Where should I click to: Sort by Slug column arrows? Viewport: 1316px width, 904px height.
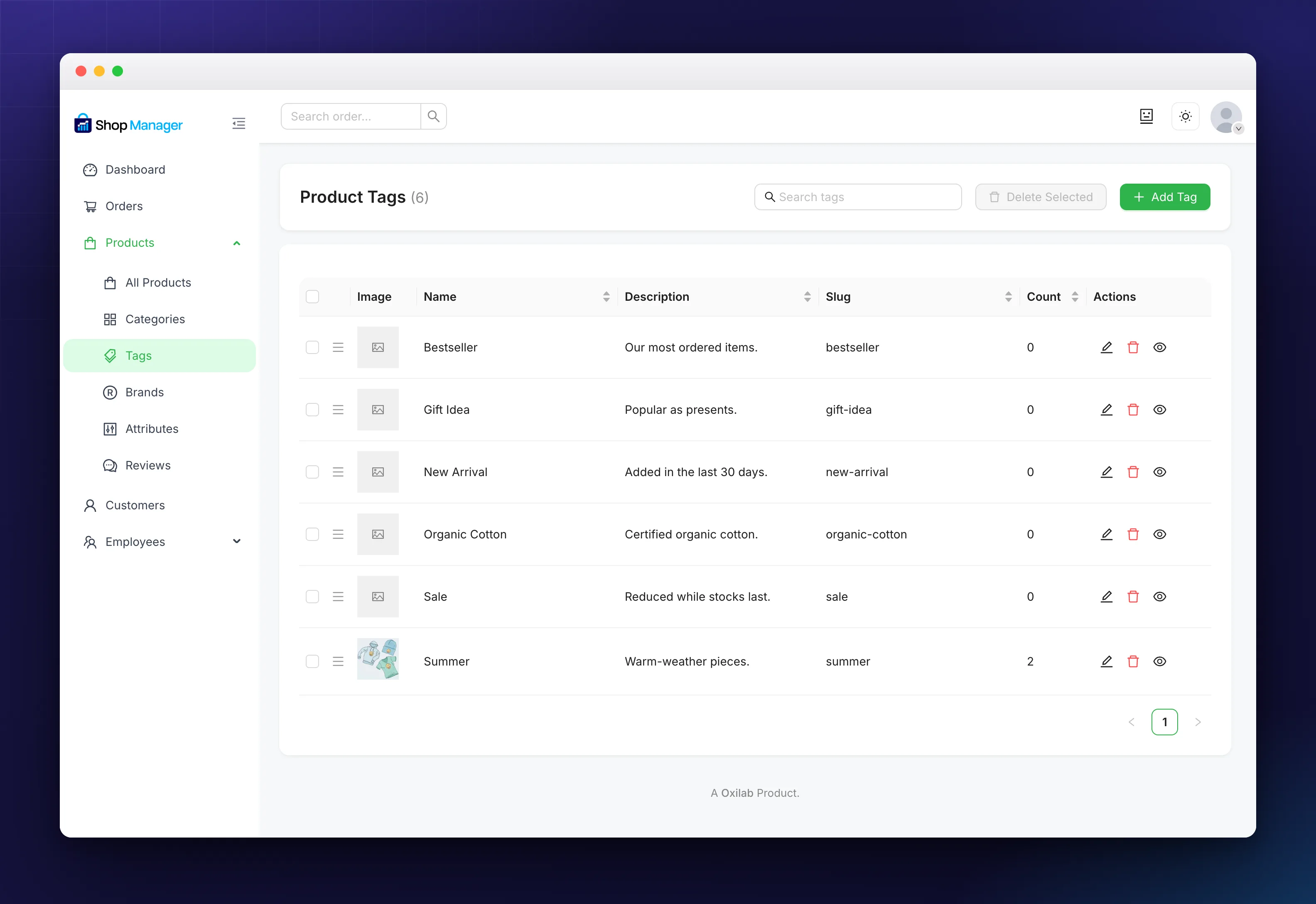coord(1008,297)
